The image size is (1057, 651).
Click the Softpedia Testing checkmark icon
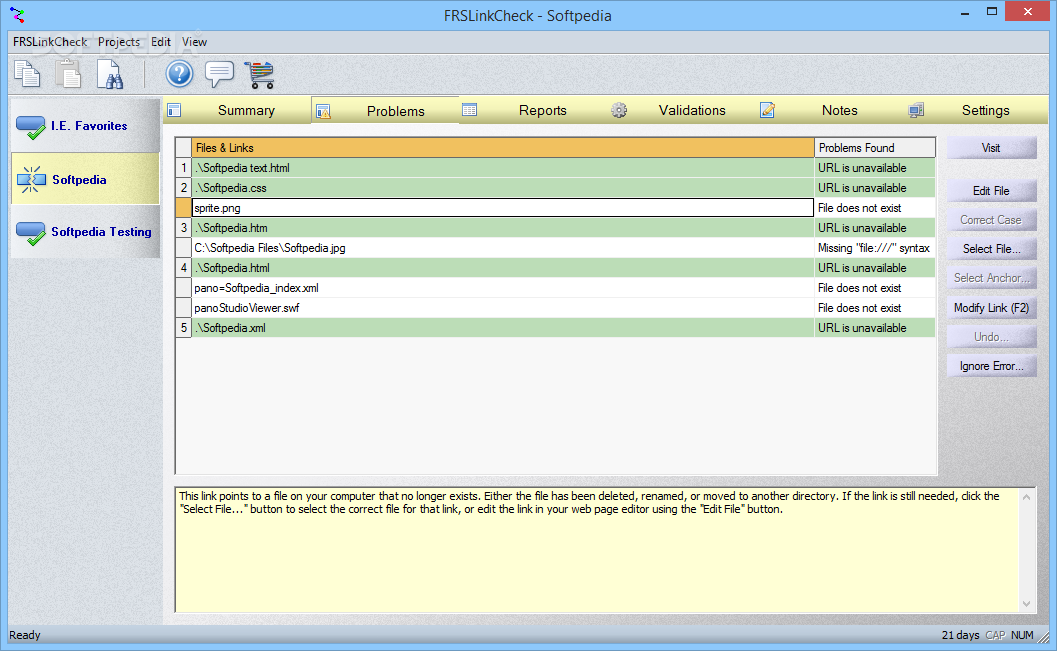point(30,232)
